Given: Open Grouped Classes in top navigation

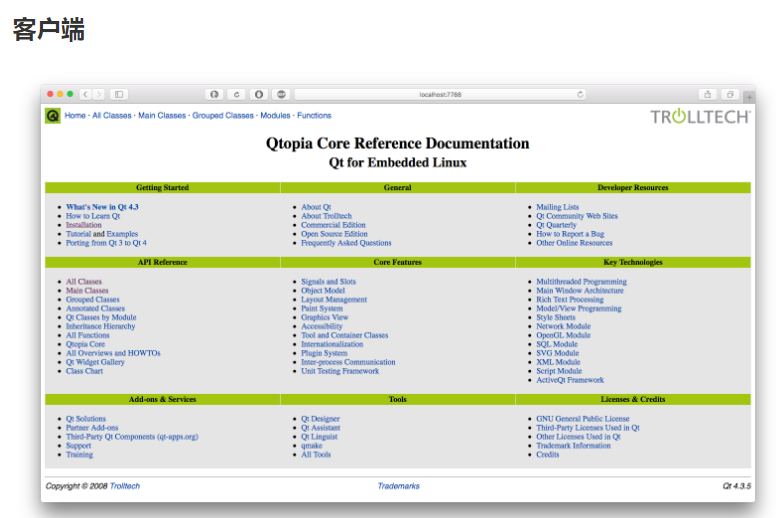Looking at the screenshot, I should [x=223, y=115].
